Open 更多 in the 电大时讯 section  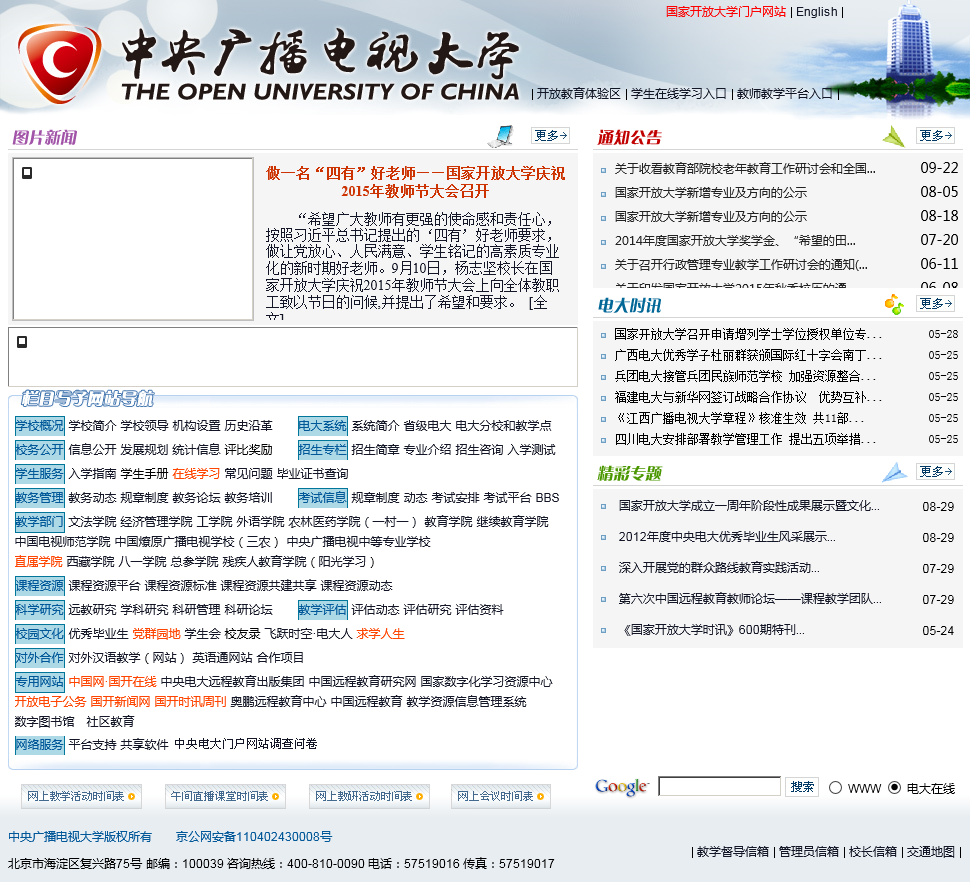935,304
